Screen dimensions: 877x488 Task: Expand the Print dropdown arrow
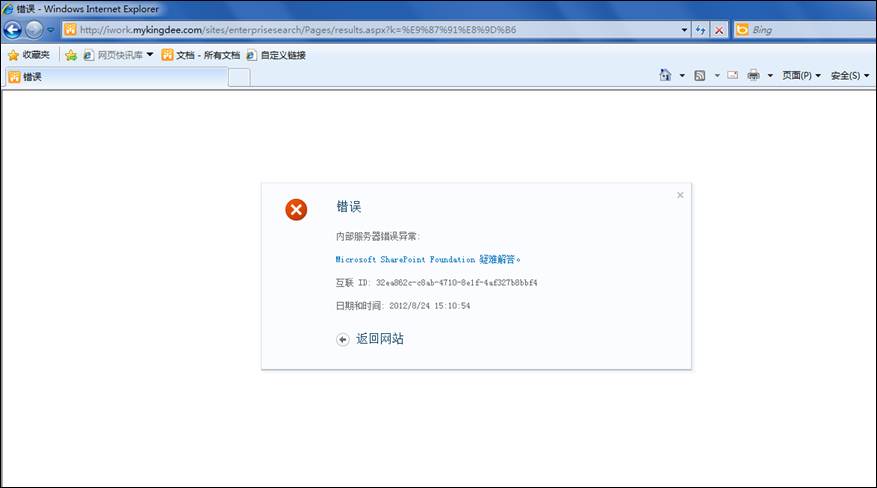[x=770, y=75]
